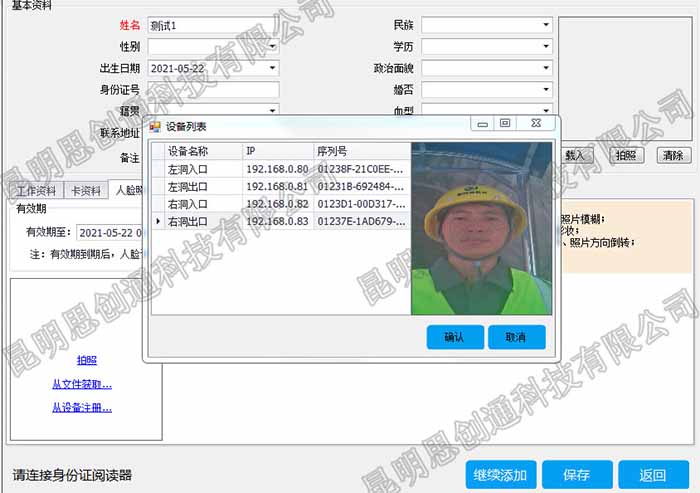Click the 从文件获取... link

click(82, 383)
